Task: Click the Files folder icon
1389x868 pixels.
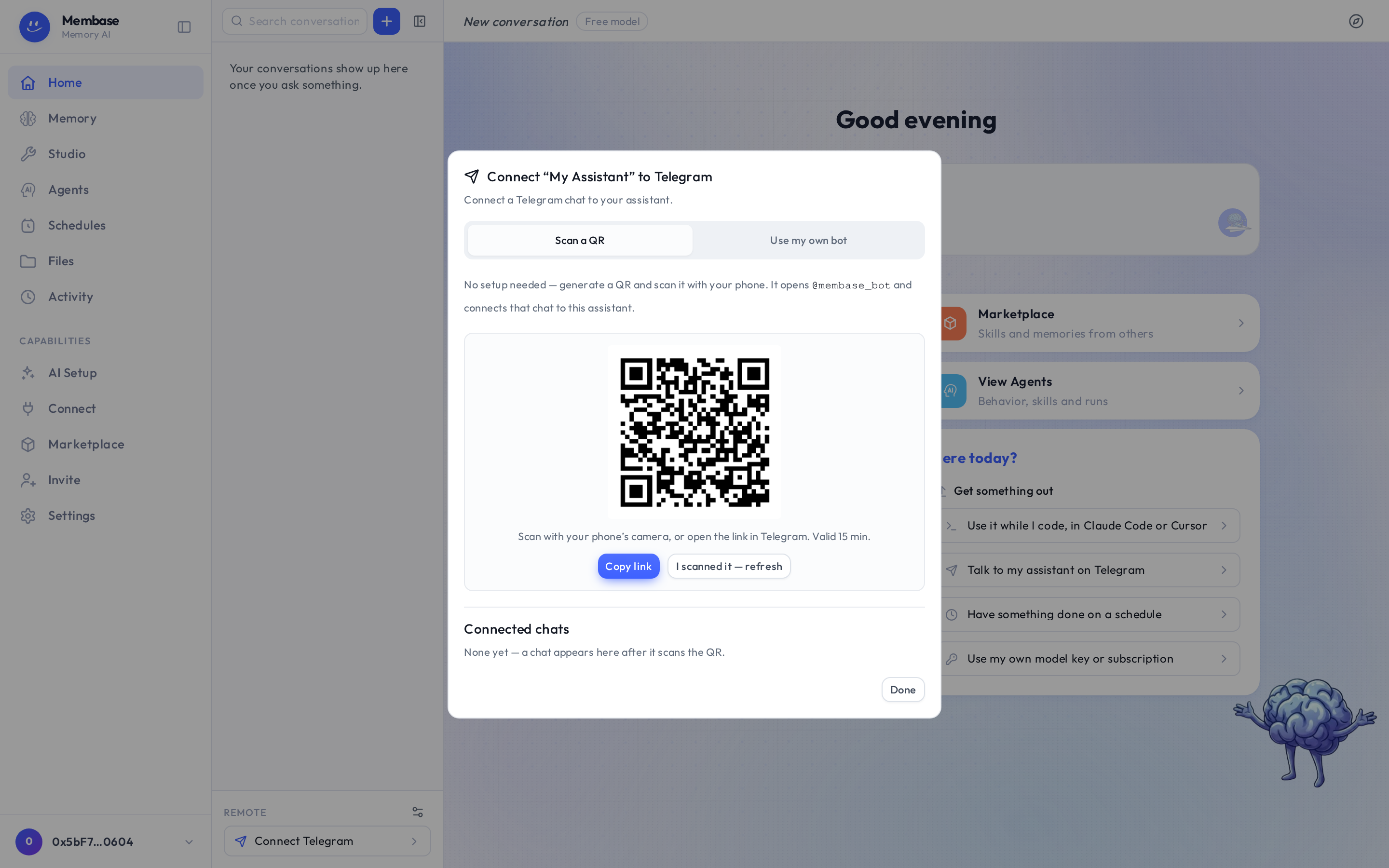Action: (x=28, y=261)
